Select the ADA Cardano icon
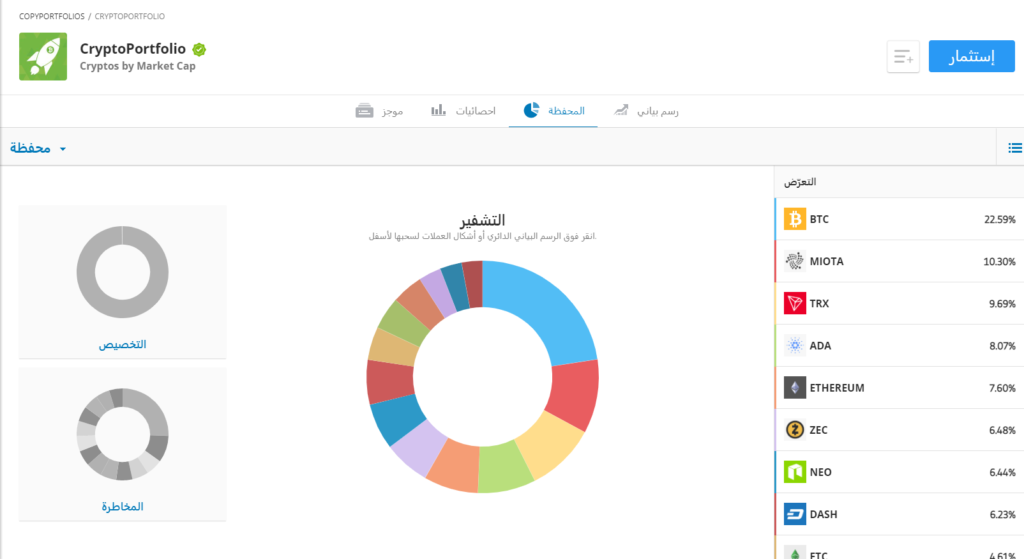 pos(795,345)
